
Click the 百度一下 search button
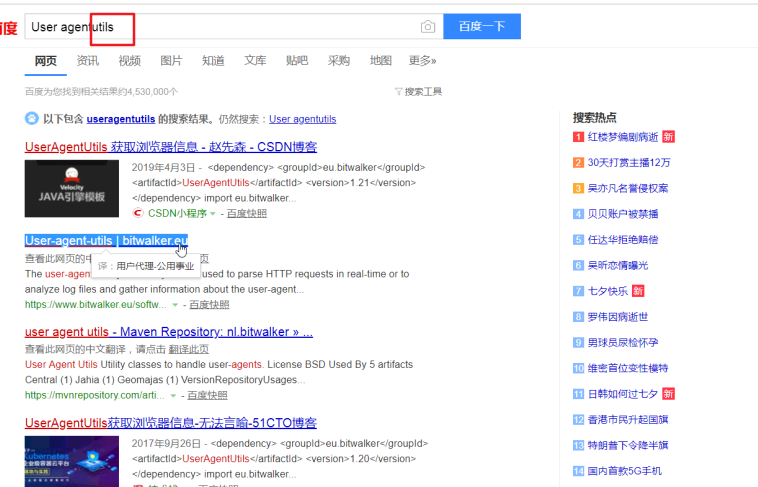(x=482, y=26)
